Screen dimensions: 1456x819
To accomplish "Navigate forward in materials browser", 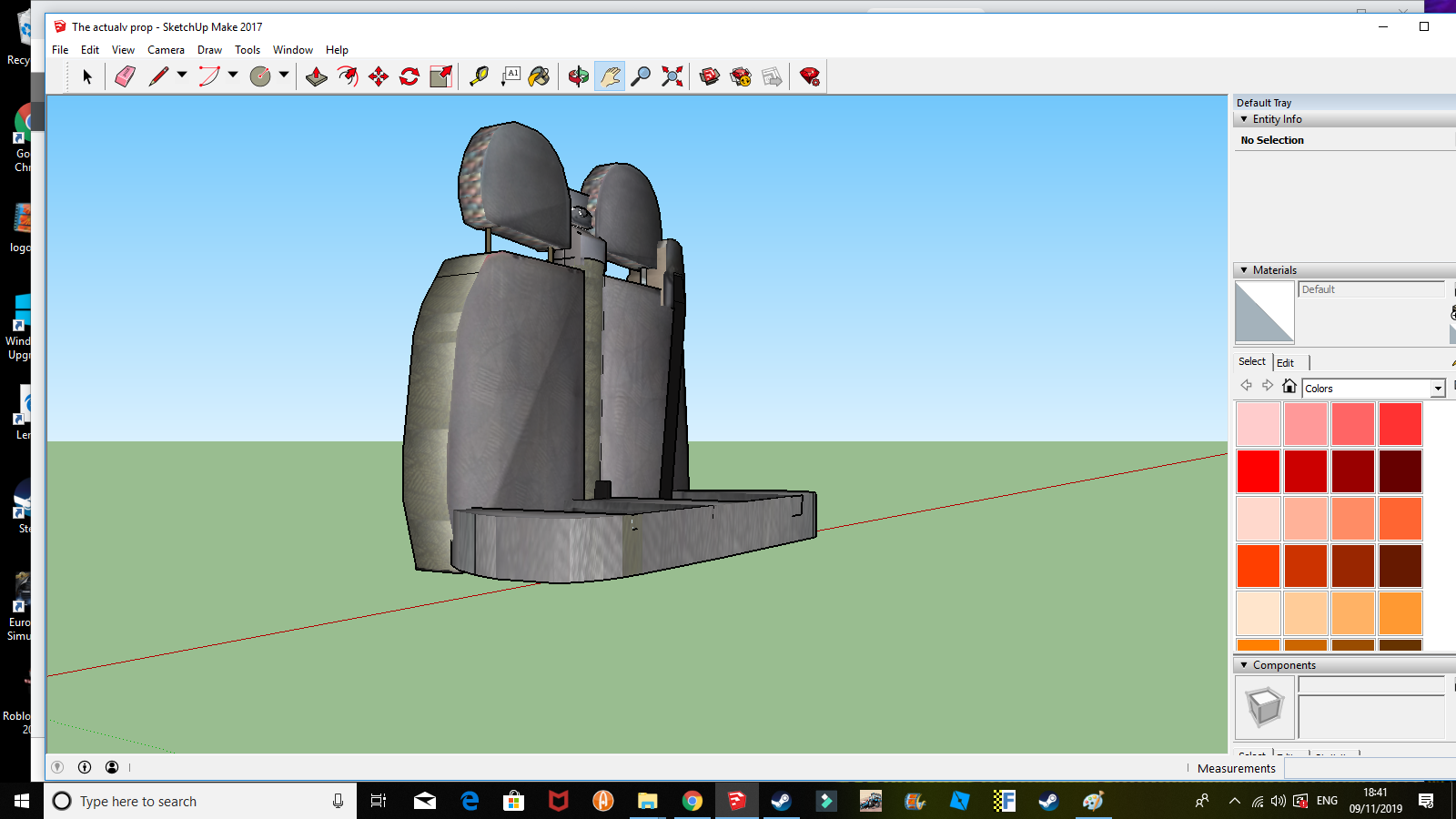I will (x=1268, y=386).
